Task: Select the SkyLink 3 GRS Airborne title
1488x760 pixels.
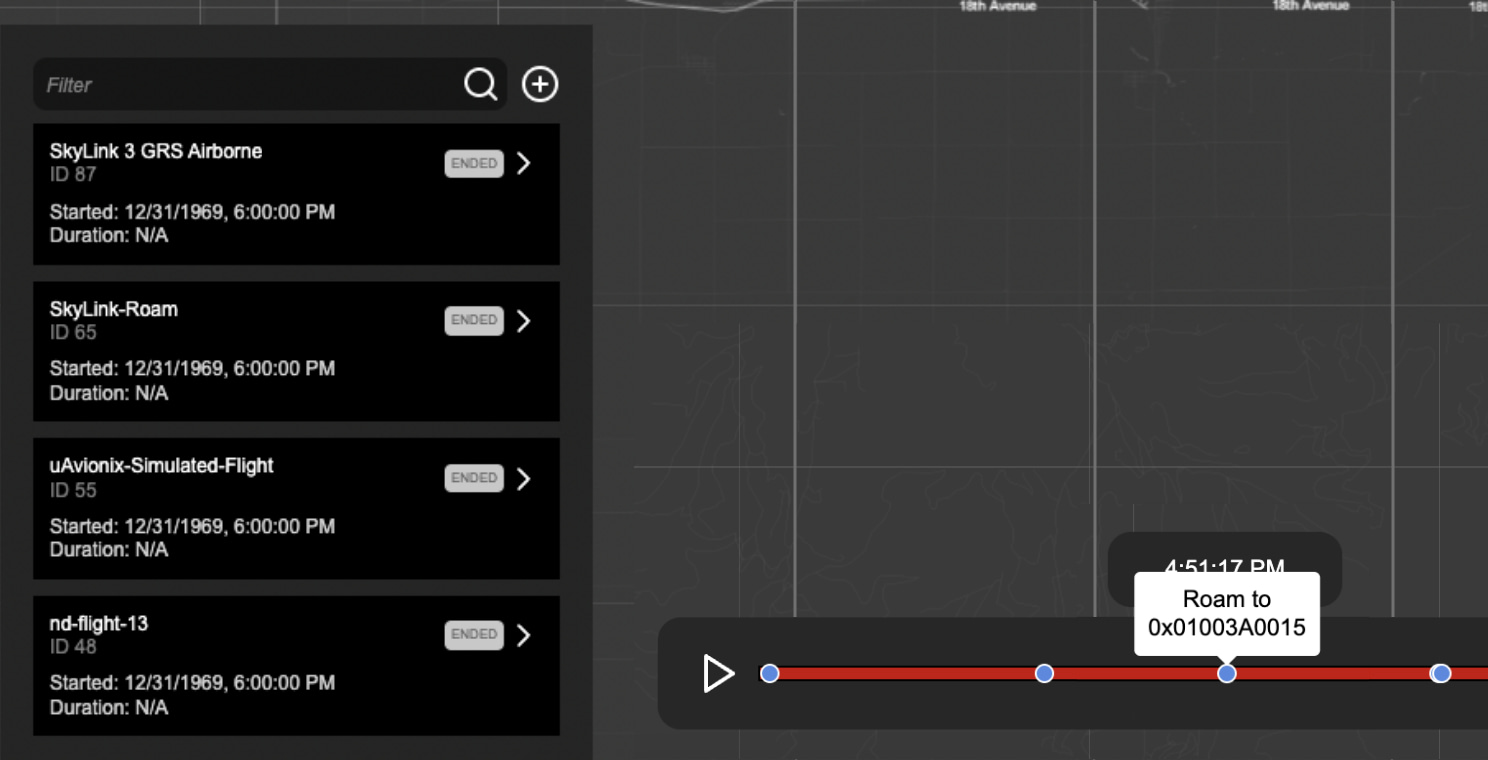Action: pos(156,152)
